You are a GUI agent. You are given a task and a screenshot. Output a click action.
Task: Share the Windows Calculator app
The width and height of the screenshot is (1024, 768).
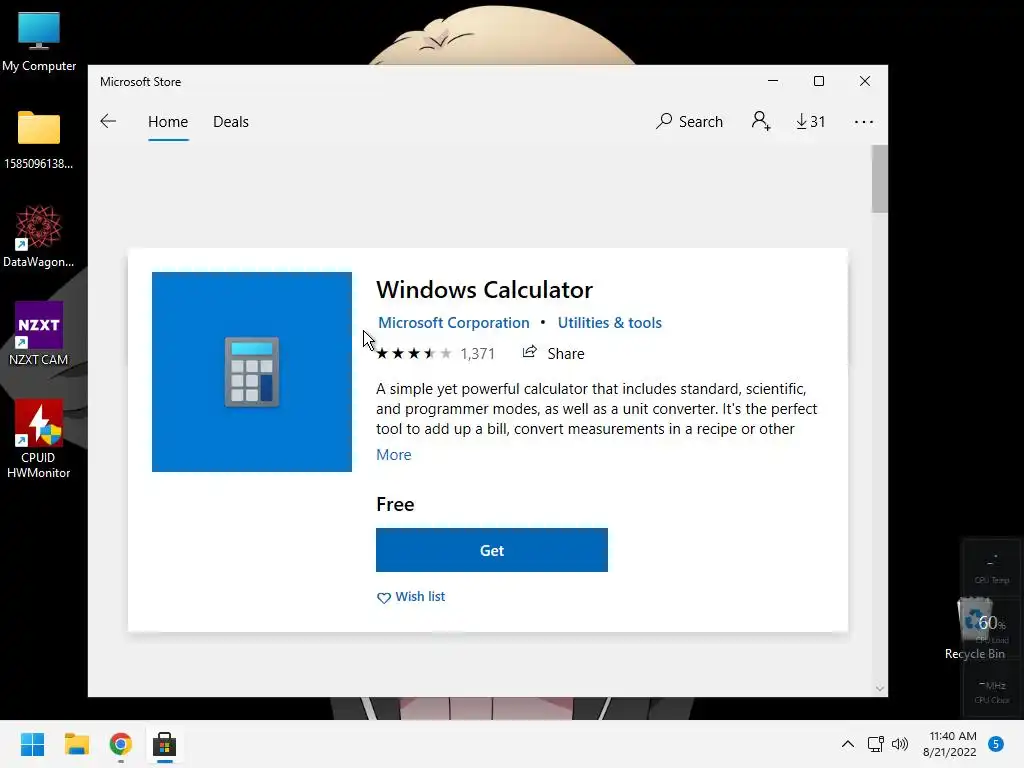tap(553, 353)
